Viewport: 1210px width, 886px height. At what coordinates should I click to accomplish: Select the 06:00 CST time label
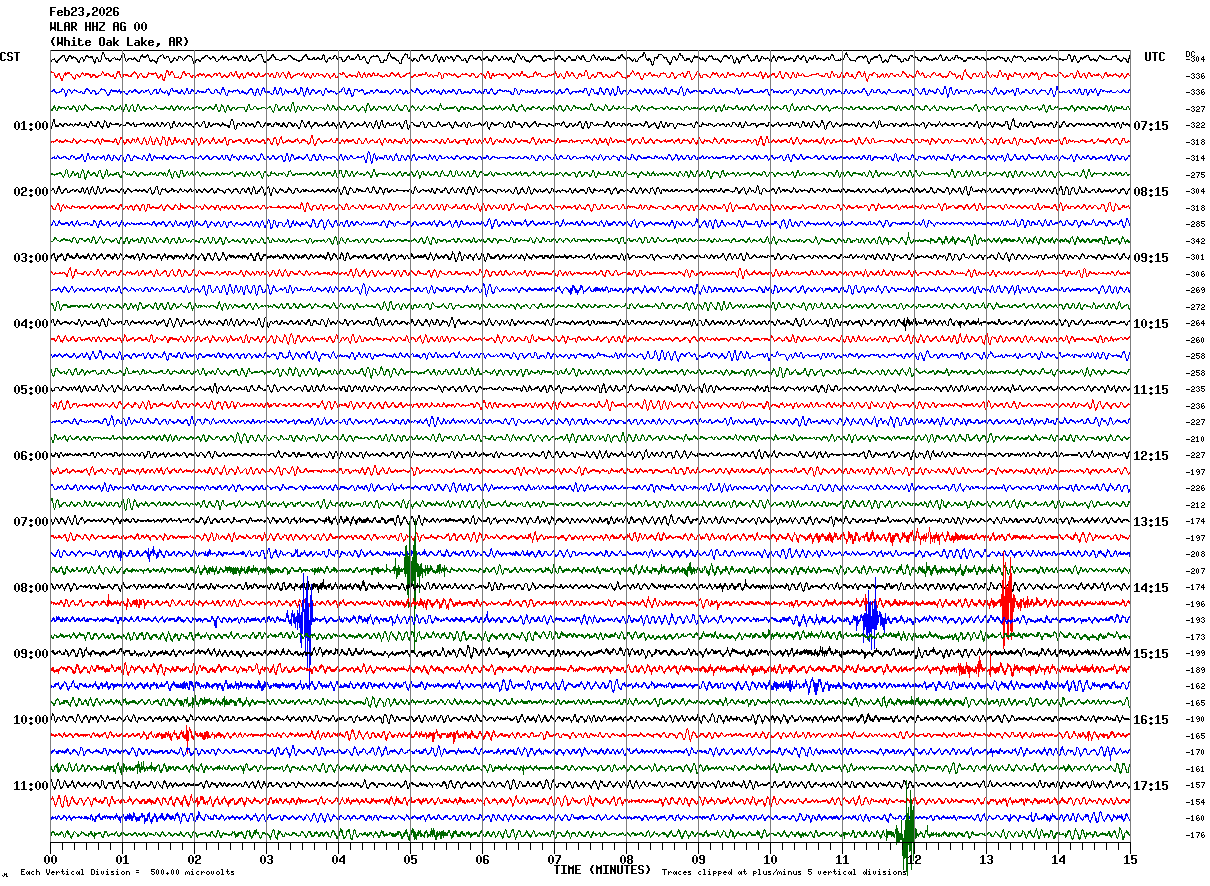tap(31, 456)
